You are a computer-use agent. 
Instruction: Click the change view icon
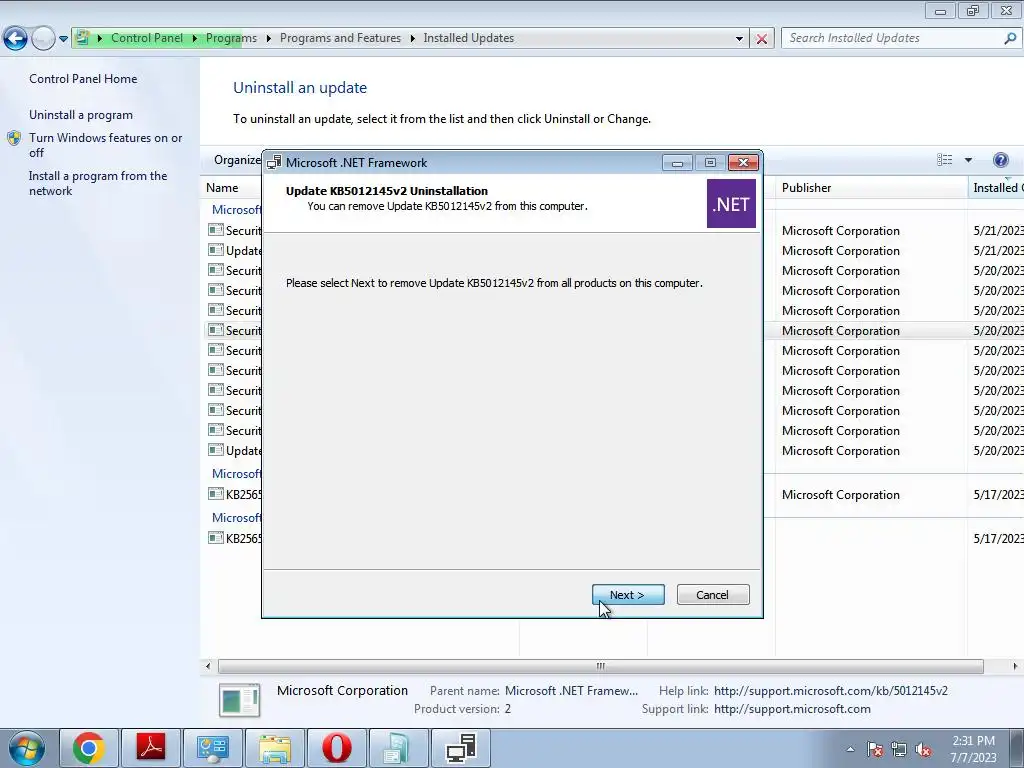click(x=944, y=160)
